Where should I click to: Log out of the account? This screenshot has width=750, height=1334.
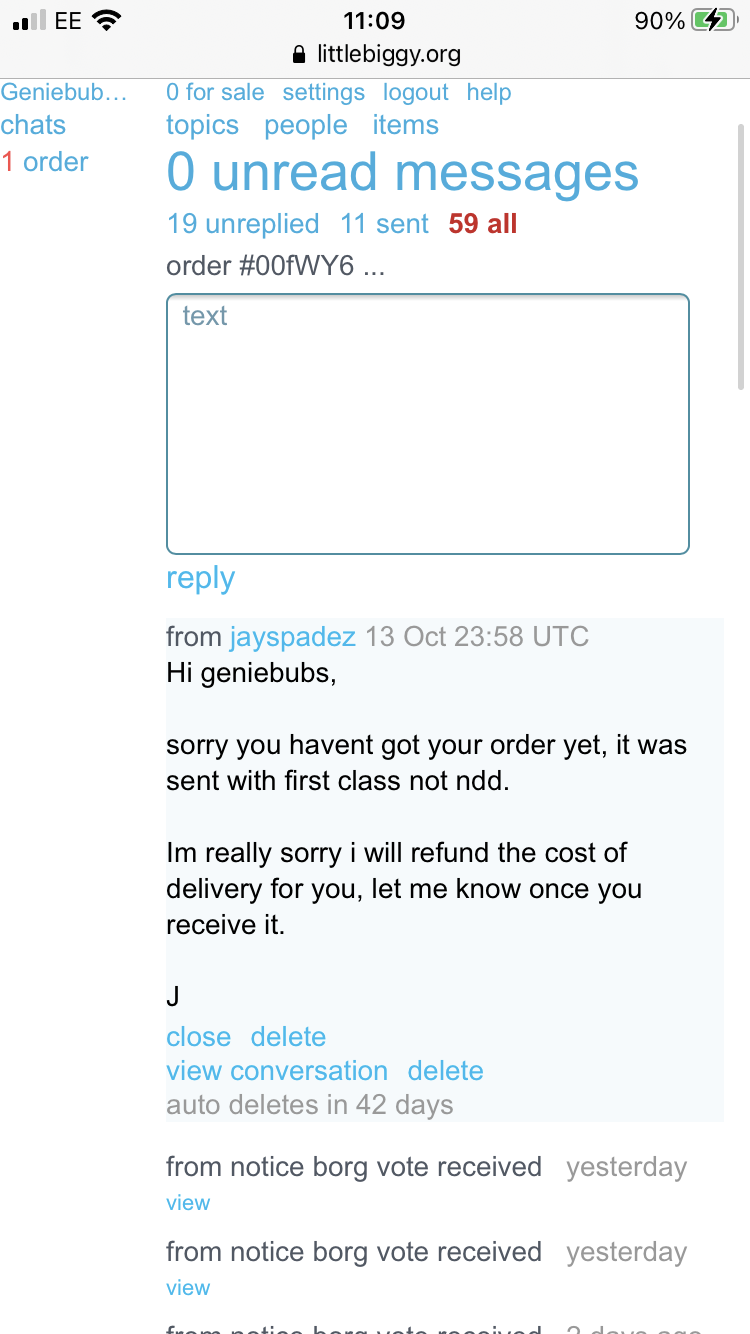click(415, 93)
